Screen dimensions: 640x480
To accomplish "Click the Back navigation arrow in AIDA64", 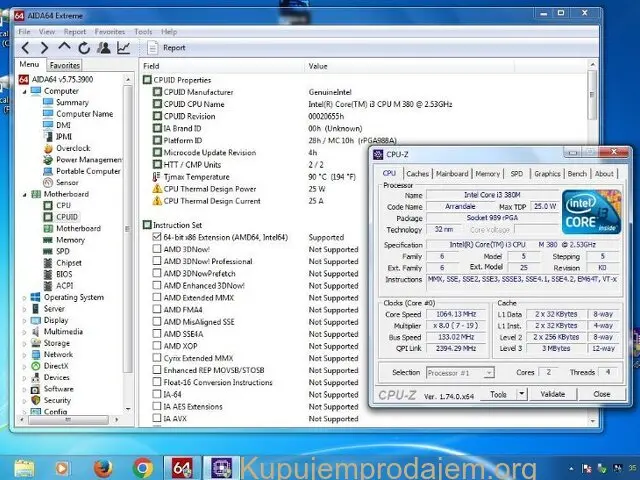I will click(27, 47).
